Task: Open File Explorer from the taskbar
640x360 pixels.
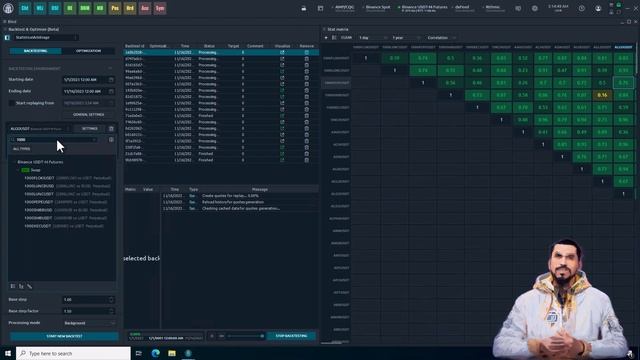Action: tap(172, 353)
